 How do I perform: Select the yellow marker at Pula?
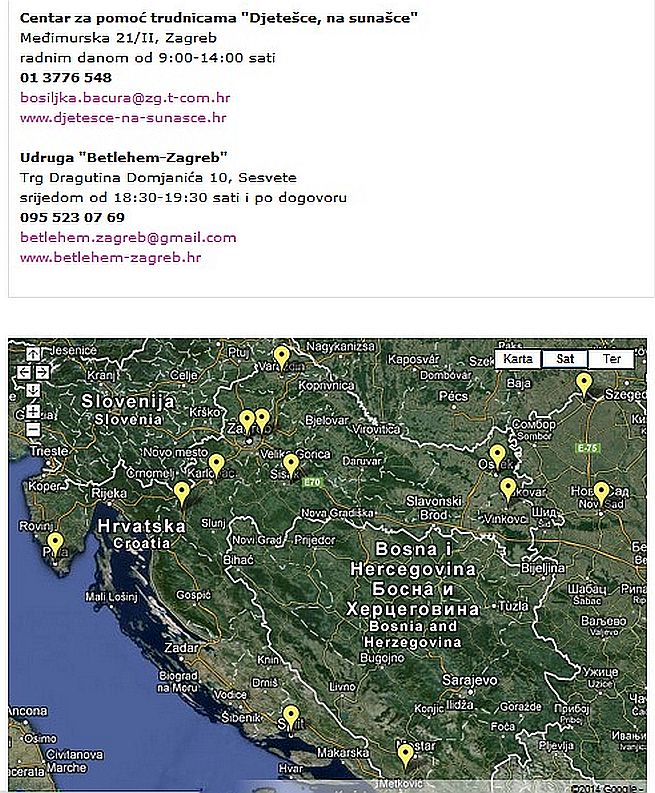(55, 541)
